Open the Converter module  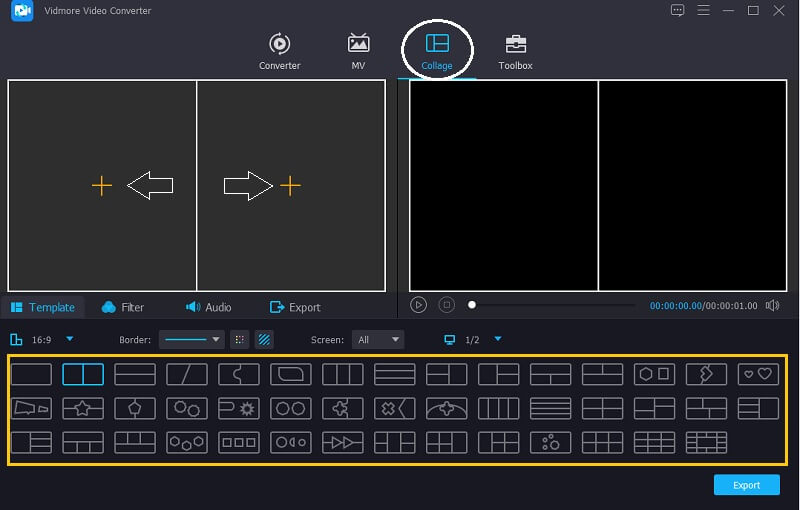[x=279, y=51]
